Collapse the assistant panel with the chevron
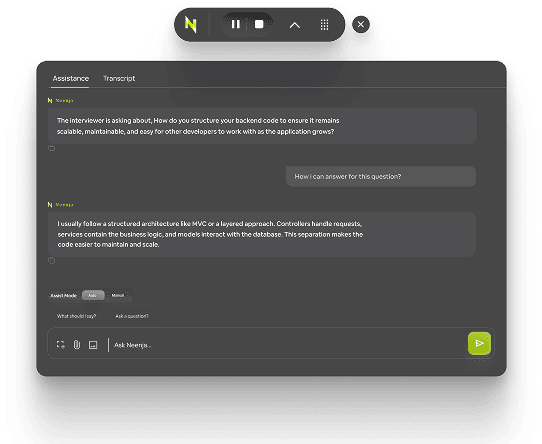This screenshot has height=444, width=542. (295, 25)
